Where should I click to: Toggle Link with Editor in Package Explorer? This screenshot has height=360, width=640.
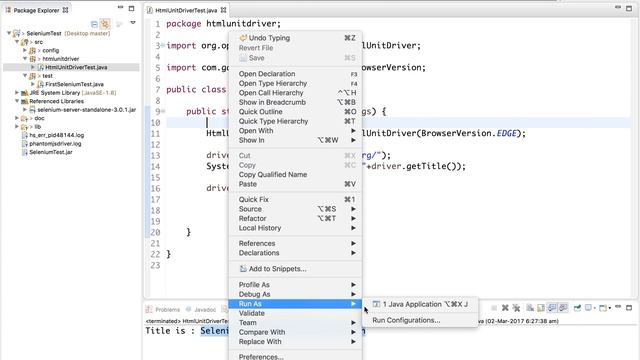point(105,24)
